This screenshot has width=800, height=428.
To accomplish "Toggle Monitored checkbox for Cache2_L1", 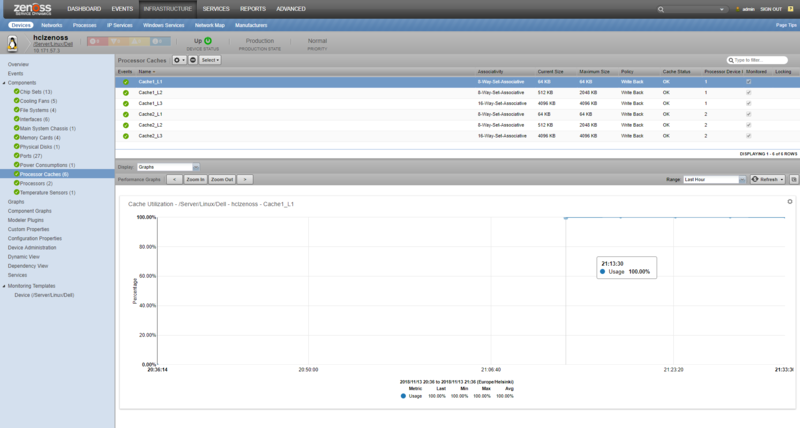I will coord(748,114).
